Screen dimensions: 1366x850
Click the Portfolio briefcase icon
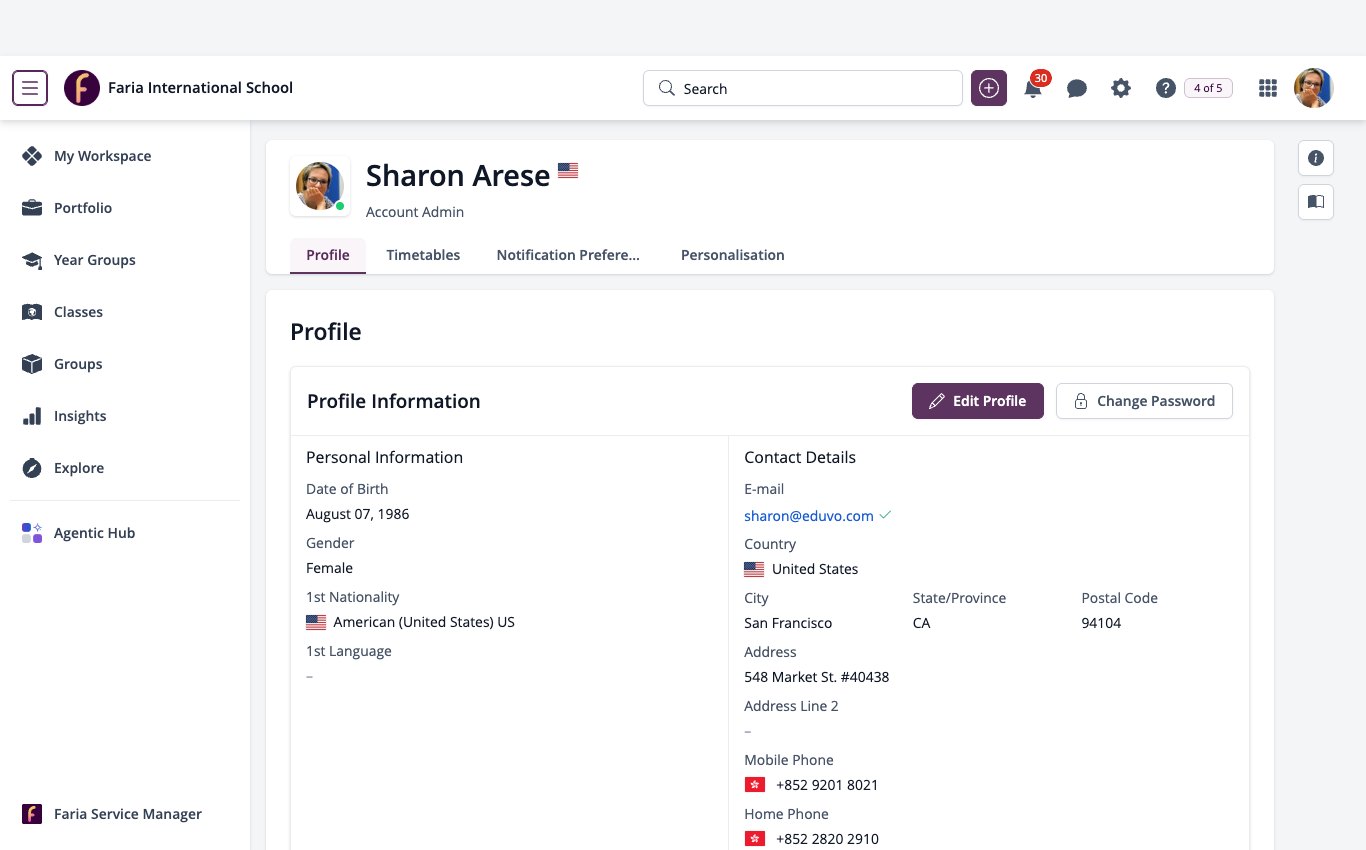pos(32,208)
